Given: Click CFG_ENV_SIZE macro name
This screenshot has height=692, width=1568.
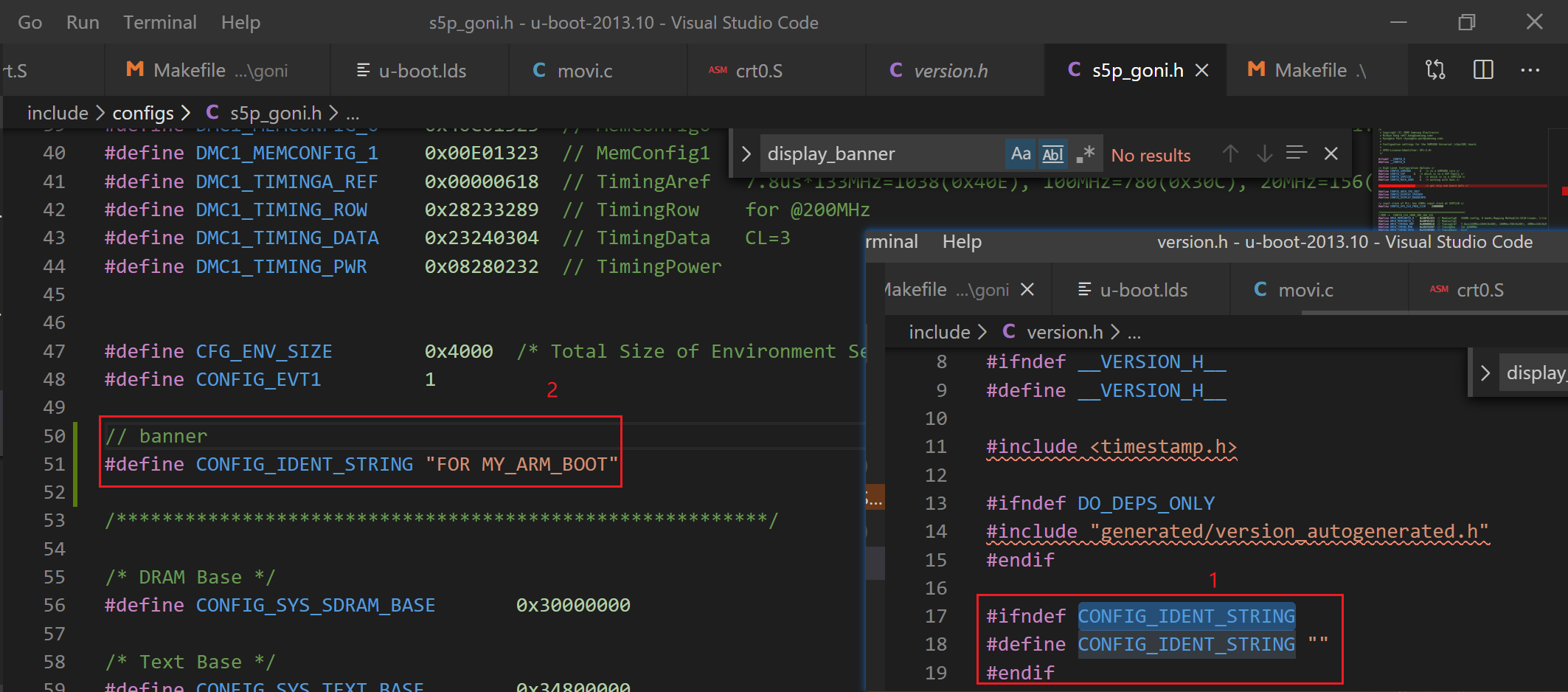Looking at the screenshot, I should pos(263,351).
